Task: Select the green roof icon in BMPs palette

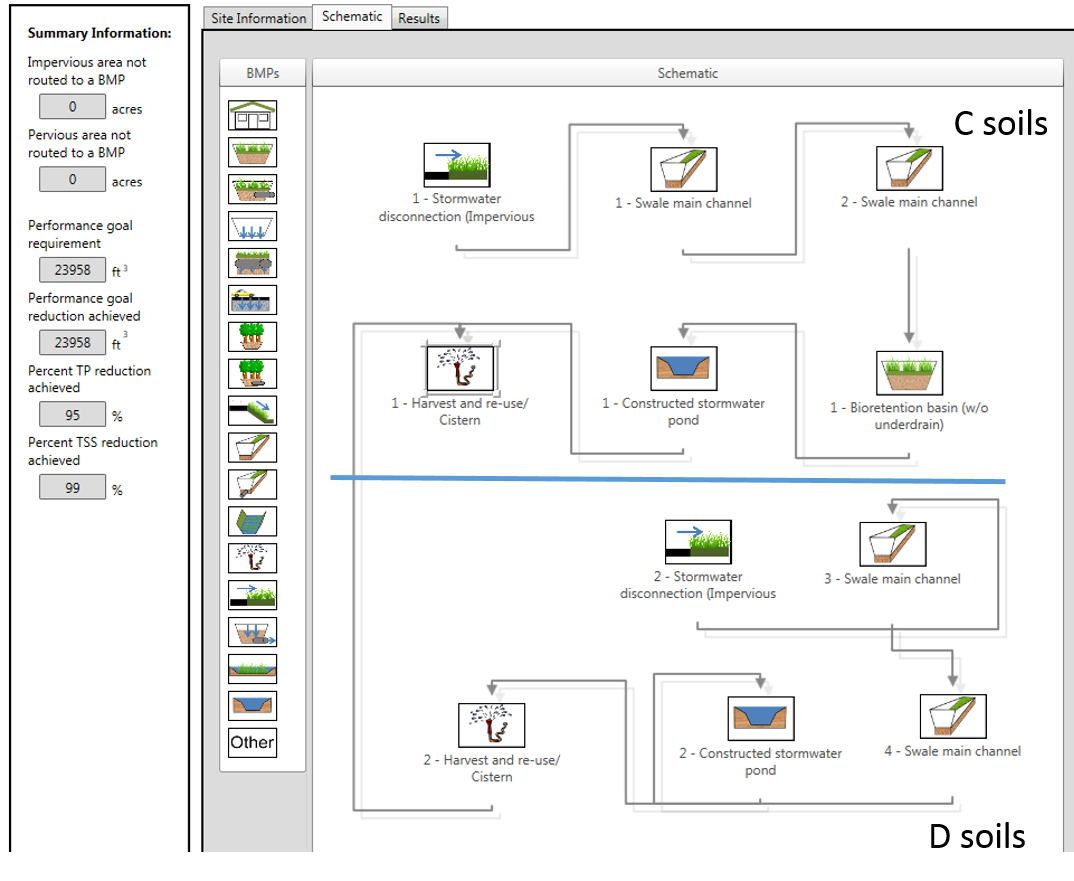Action: [252, 116]
